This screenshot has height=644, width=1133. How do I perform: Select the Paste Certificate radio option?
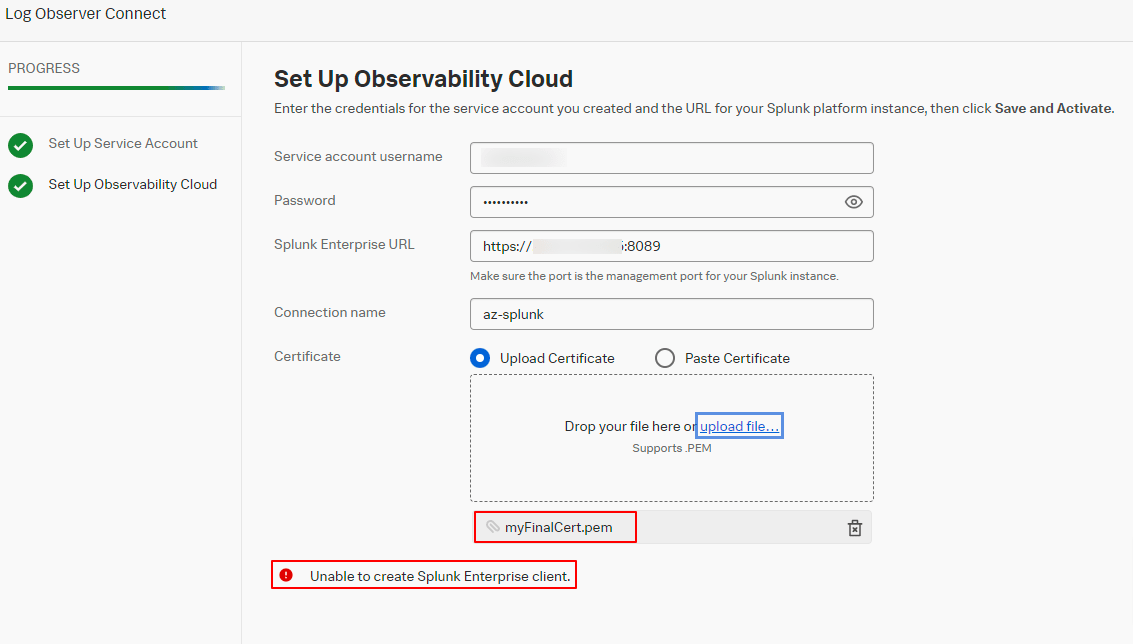pyautogui.click(x=665, y=358)
